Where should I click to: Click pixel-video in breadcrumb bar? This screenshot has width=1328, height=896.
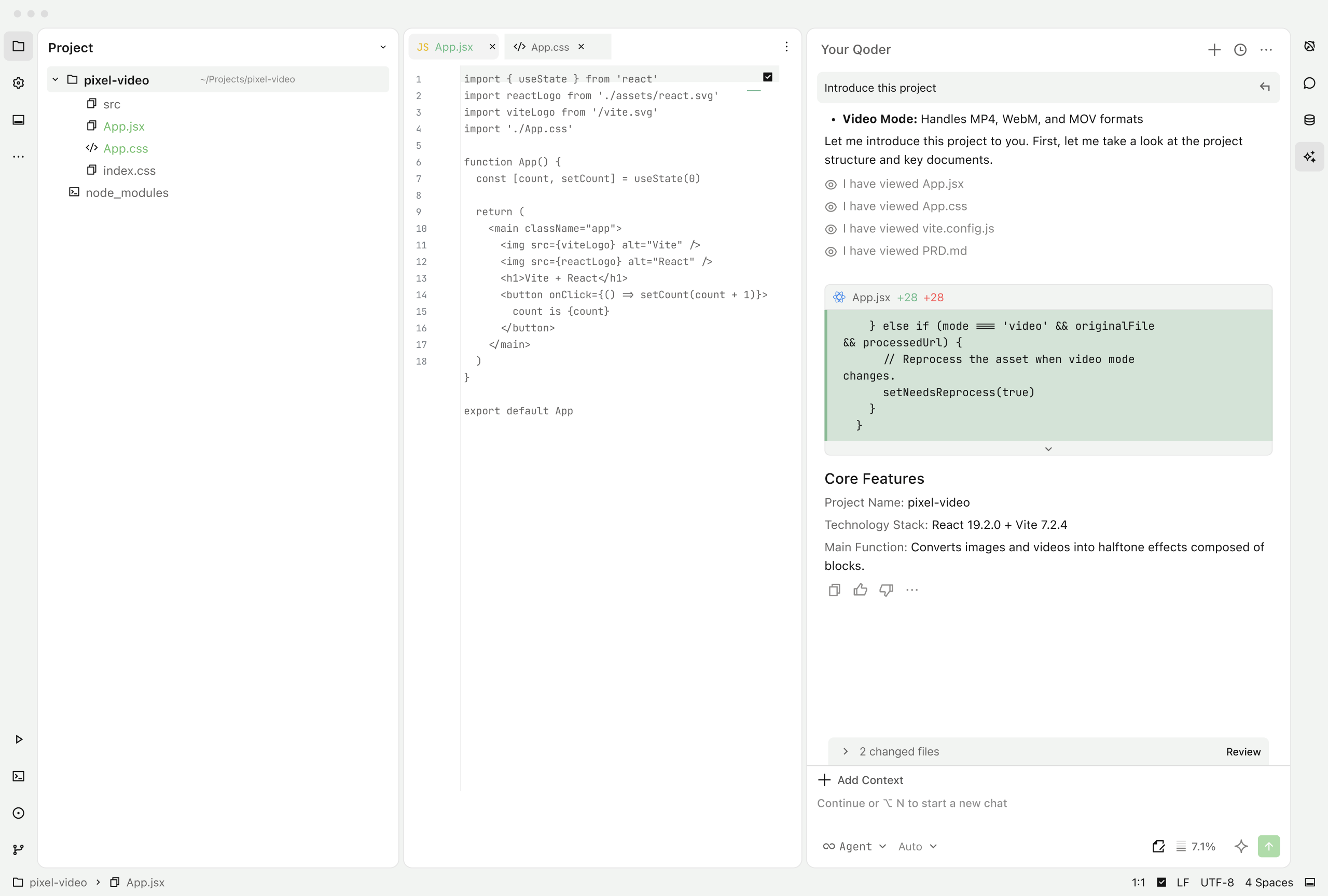[x=58, y=883]
